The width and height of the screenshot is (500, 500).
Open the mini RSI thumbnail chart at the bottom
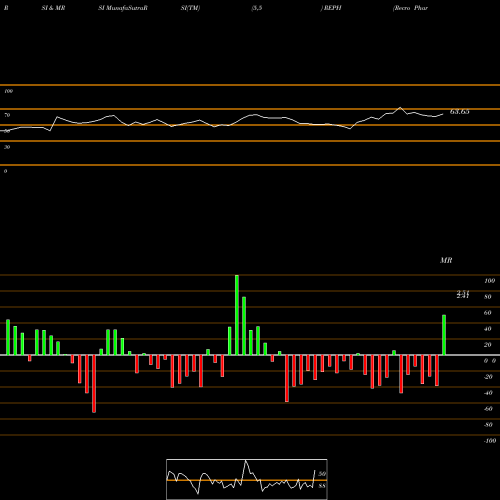click(247, 479)
